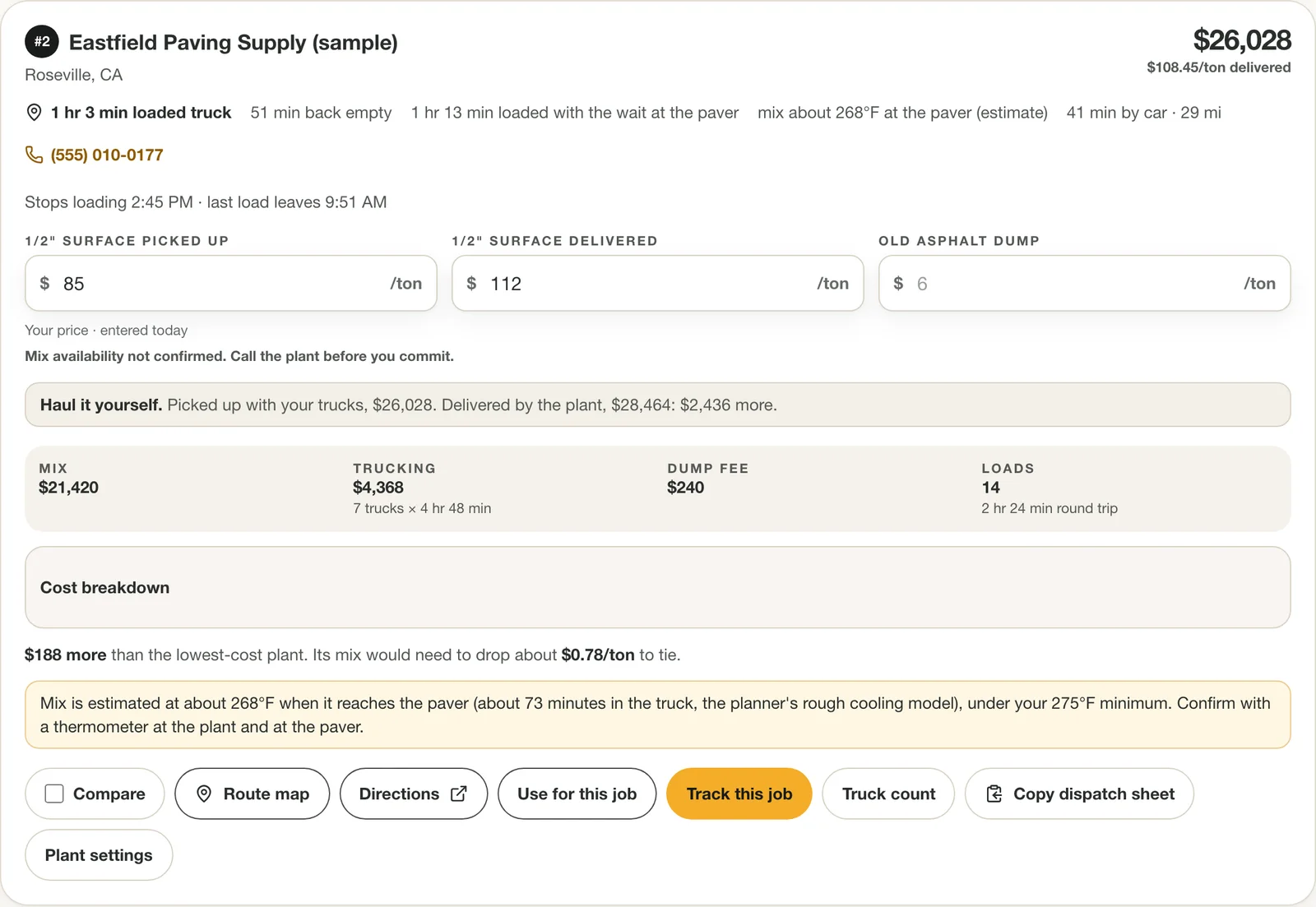Click the Eastfield Paving Supply (sample) title

click(234, 43)
